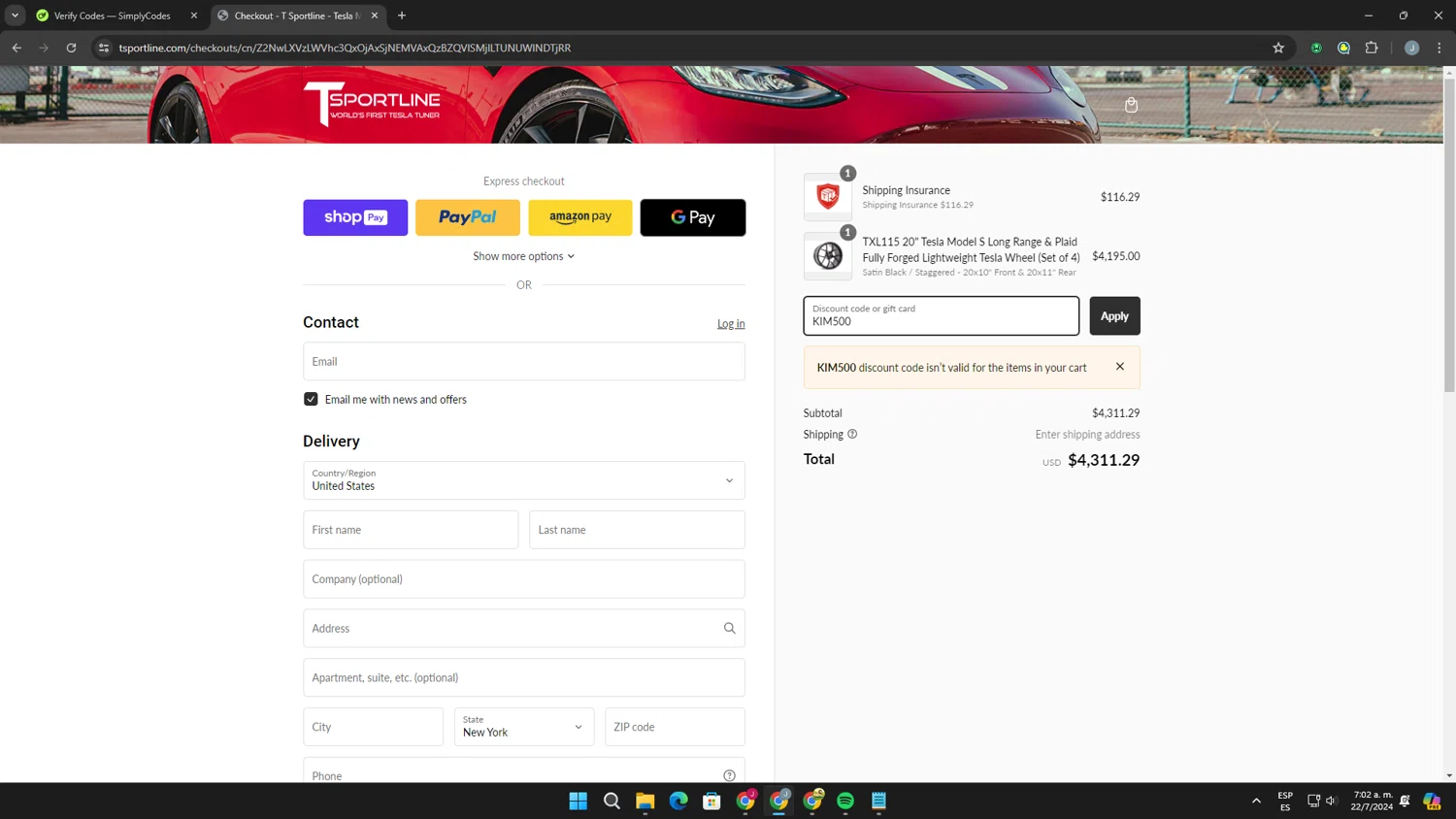
Task: Click the Company (optional) field
Action: 524,579
